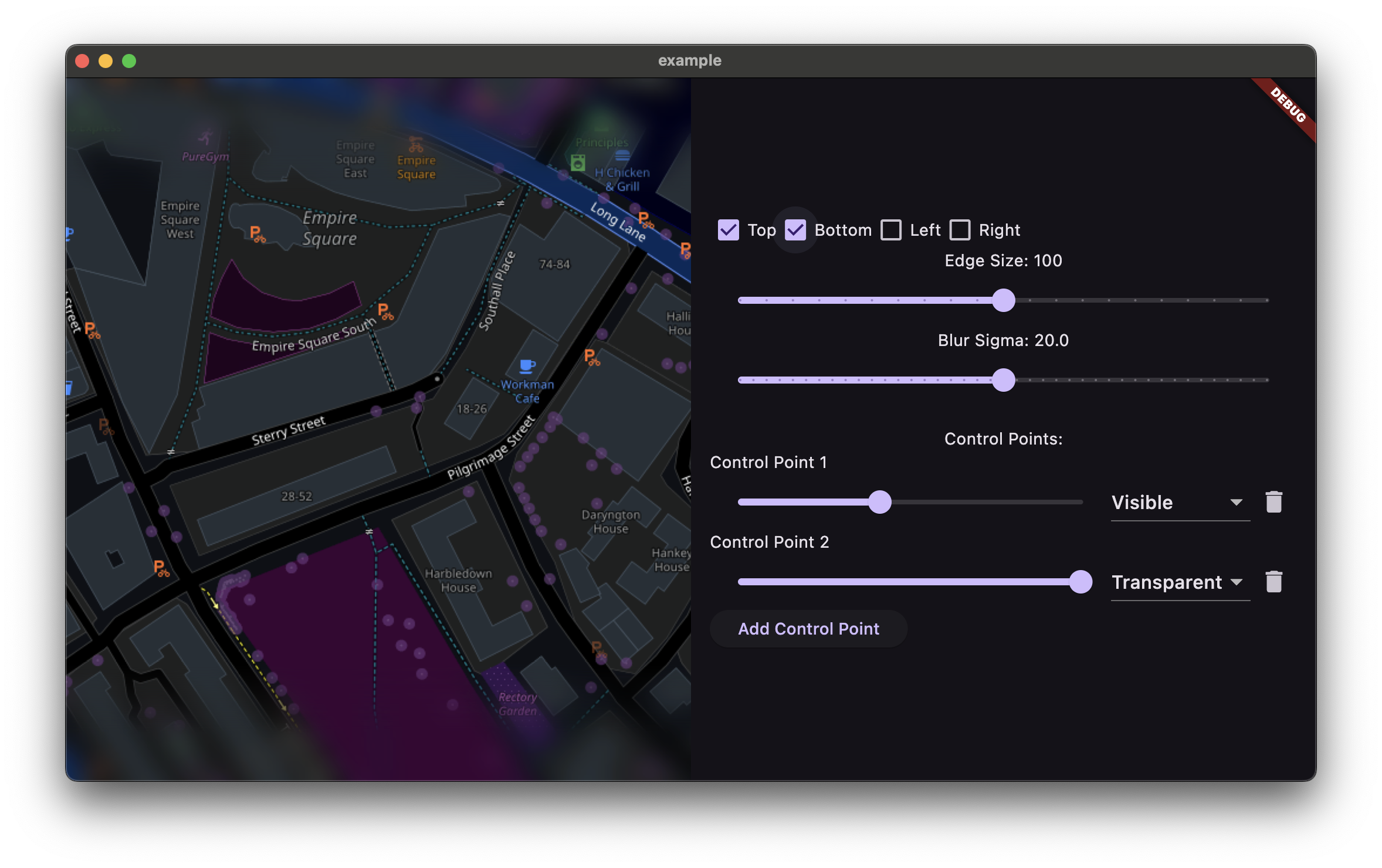Click the Rectory Garden label on map
The width and height of the screenshot is (1382, 868).
(517, 704)
